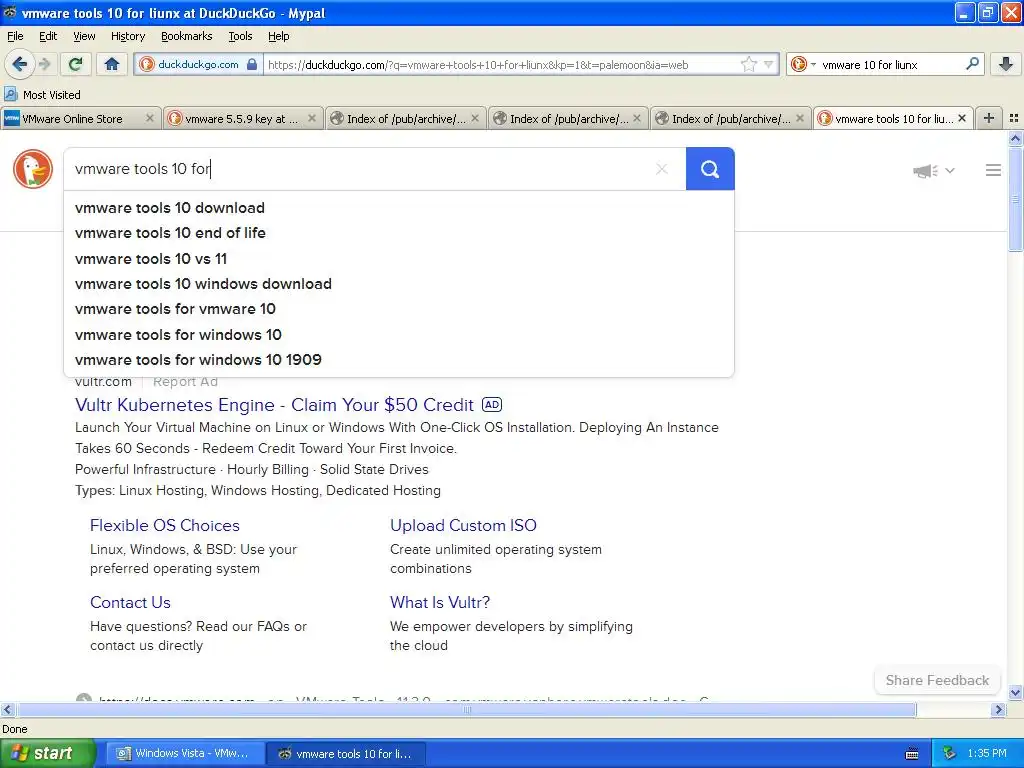Click vertical scrollbar up arrow
This screenshot has width=1024, height=768.
point(1015,138)
